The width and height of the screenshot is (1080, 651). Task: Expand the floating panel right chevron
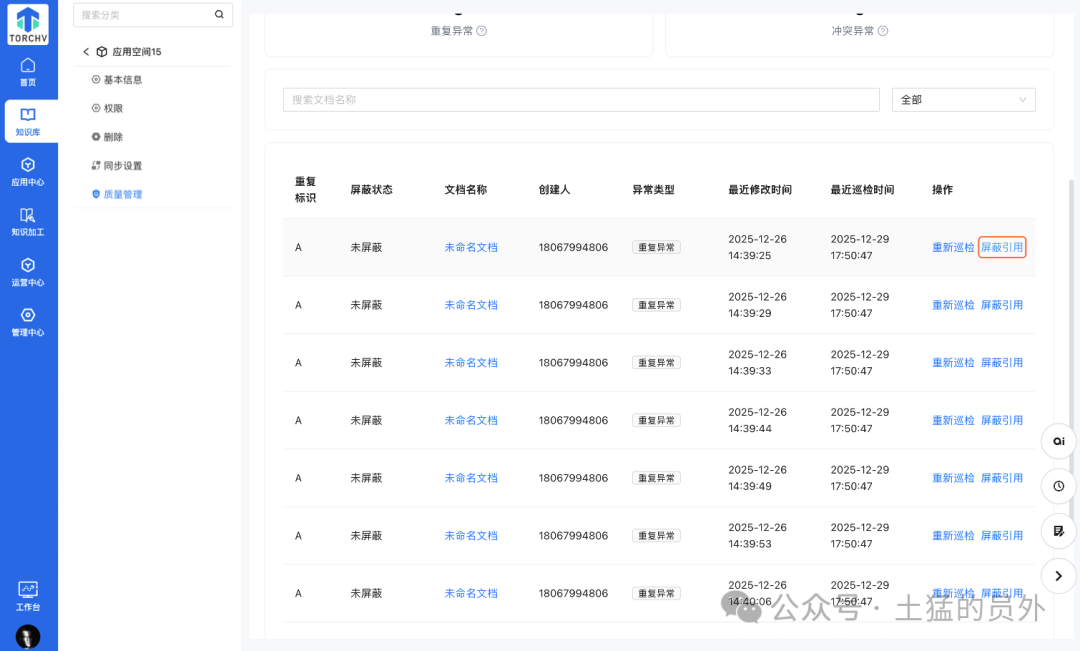pos(1059,576)
